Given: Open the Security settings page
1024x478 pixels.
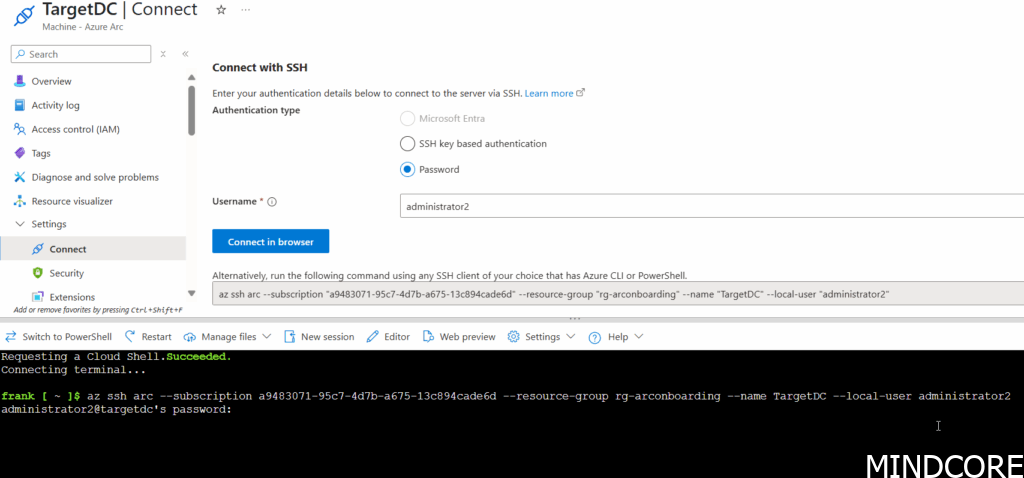Looking at the screenshot, I should coord(67,273).
